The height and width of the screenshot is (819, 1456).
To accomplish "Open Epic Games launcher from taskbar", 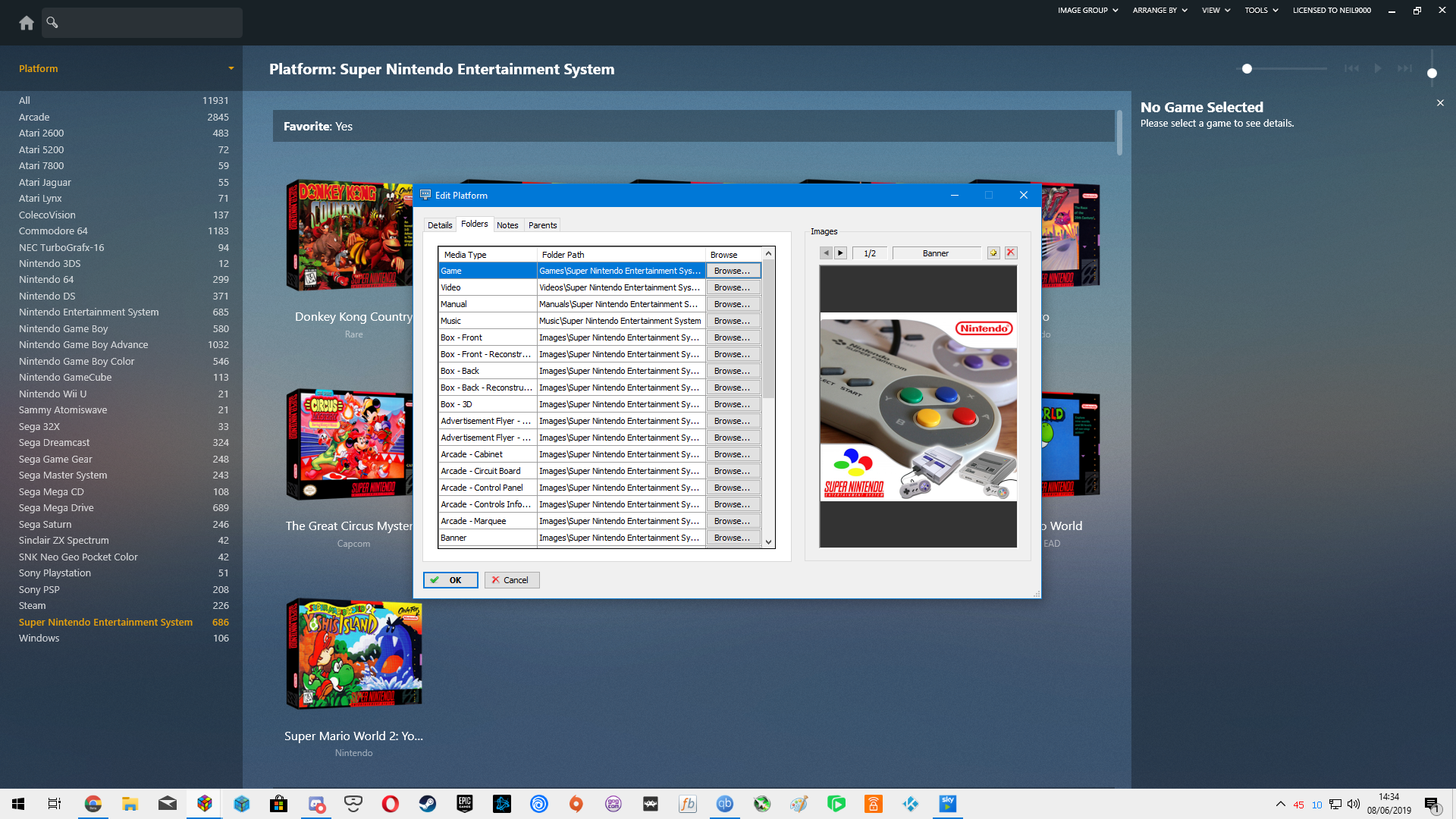I will (465, 804).
